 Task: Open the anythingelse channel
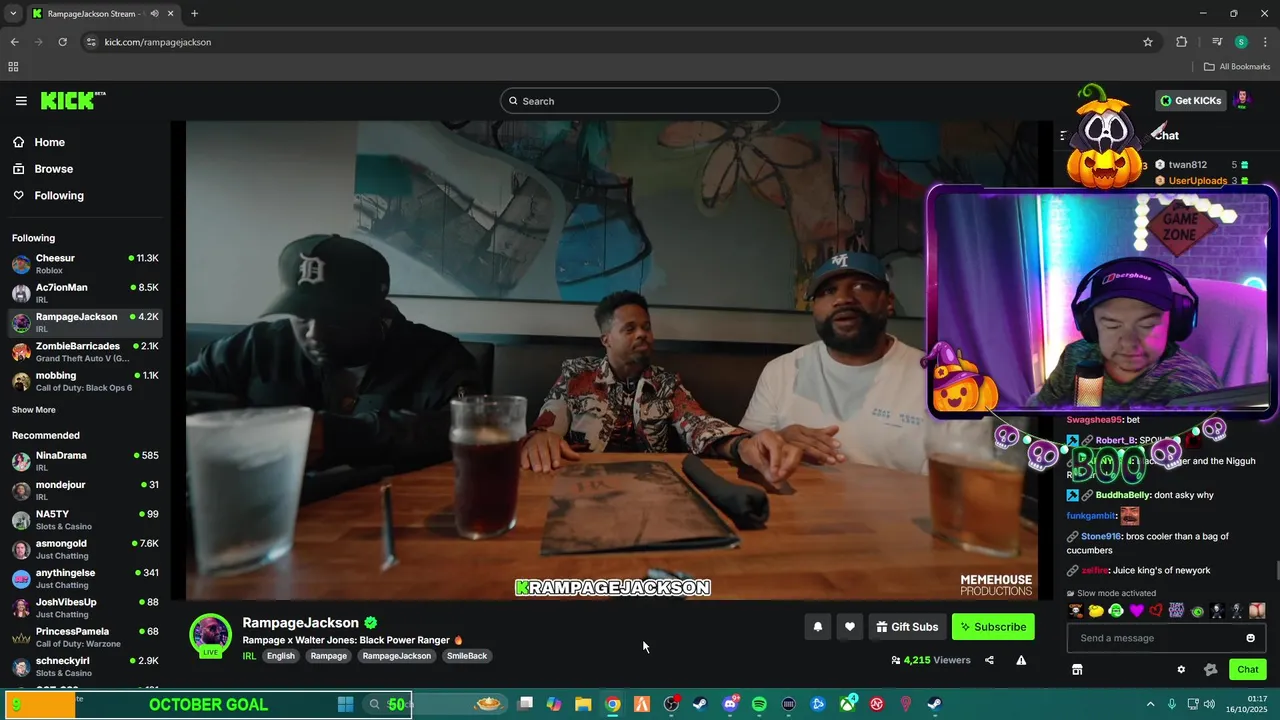click(x=85, y=579)
